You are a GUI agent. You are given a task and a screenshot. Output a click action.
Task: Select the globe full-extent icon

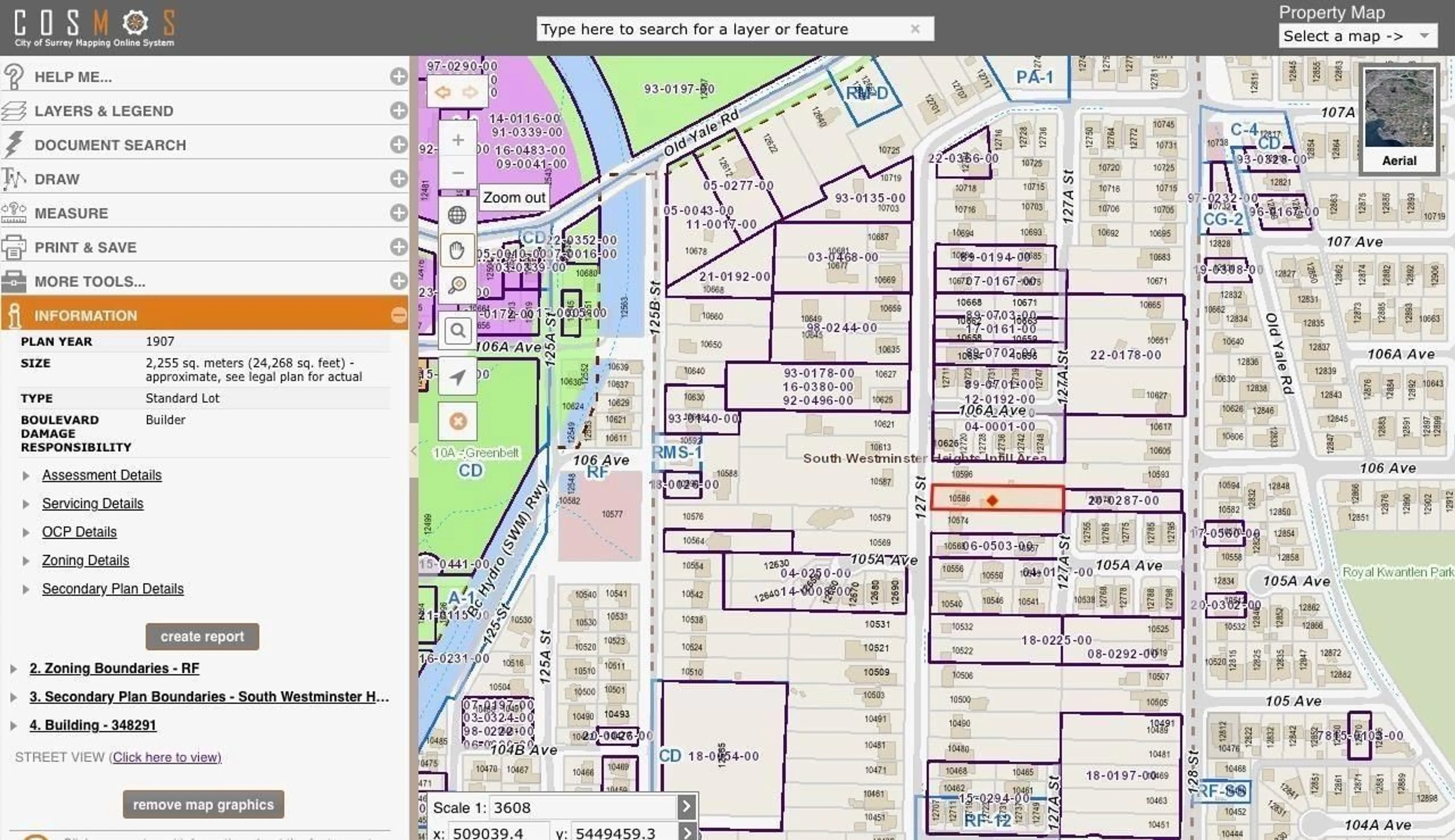[x=457, y=214]
